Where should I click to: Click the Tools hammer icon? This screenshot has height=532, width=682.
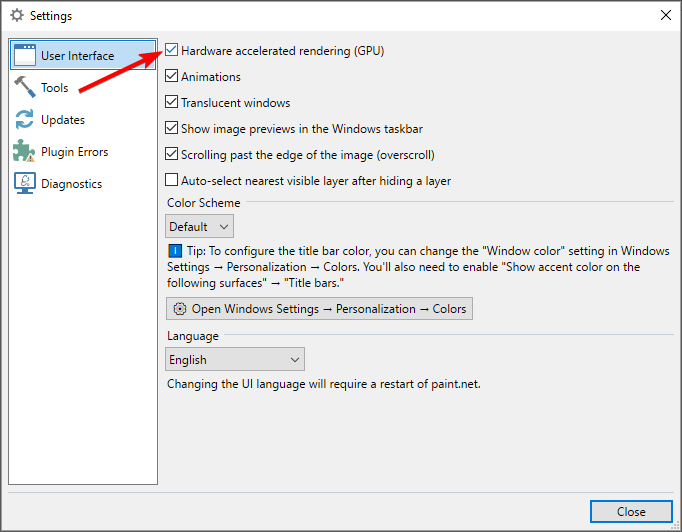(x=25, y=87)
